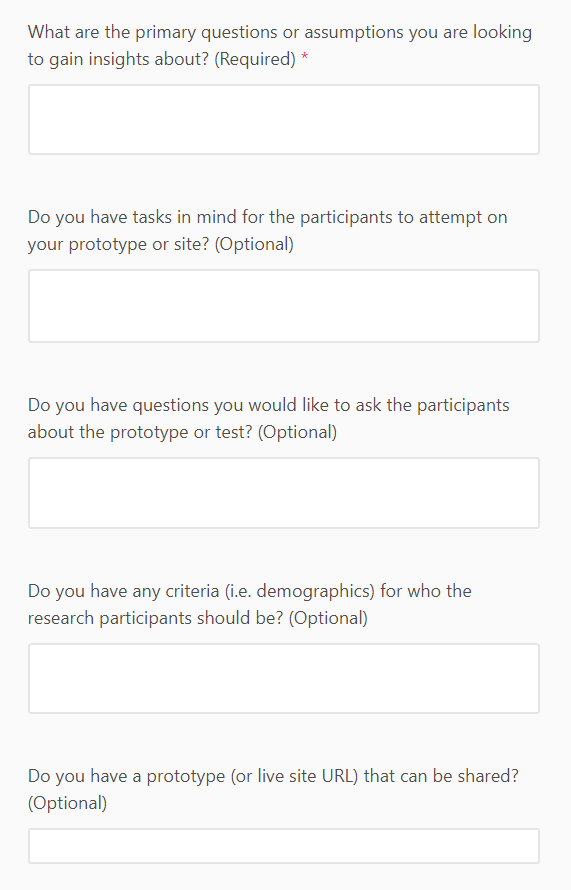Focus the tasks for participants text area
This screenshot has width=571, height=890.
(284, 306)
